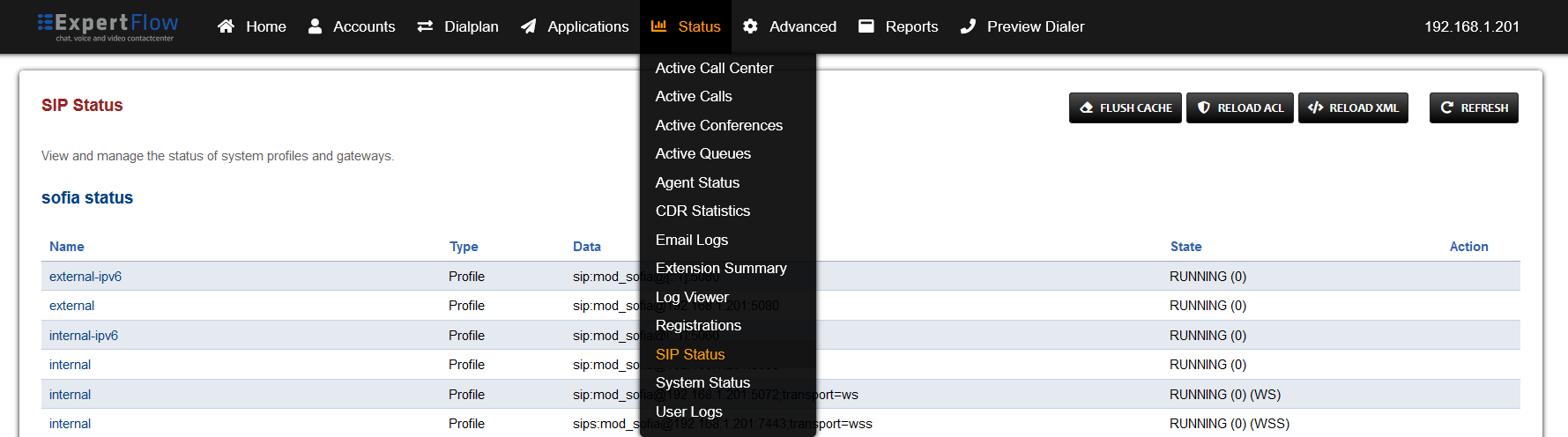Click the 192.168.1.201 domain selector
The width and height of the screenshot is (1568, 437).
click(x=1471, y=26)
